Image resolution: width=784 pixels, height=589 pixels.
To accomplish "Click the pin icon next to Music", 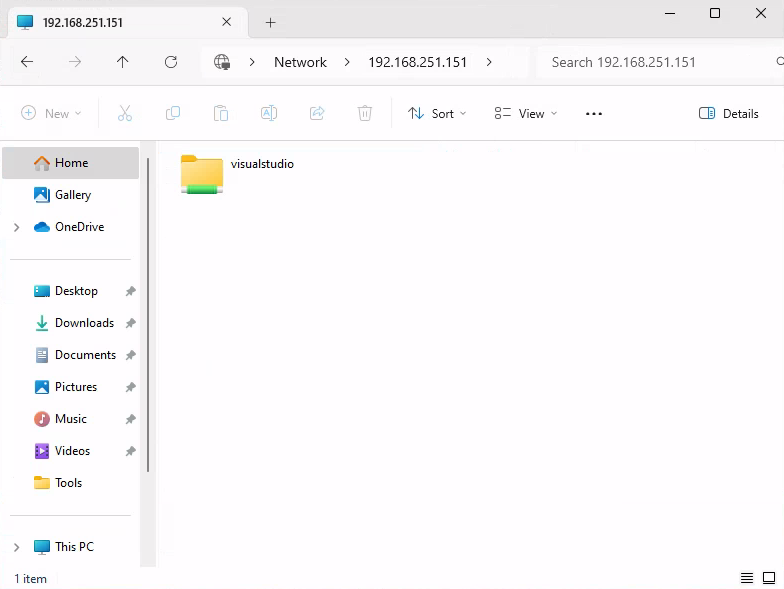I will tap(130, 419).
